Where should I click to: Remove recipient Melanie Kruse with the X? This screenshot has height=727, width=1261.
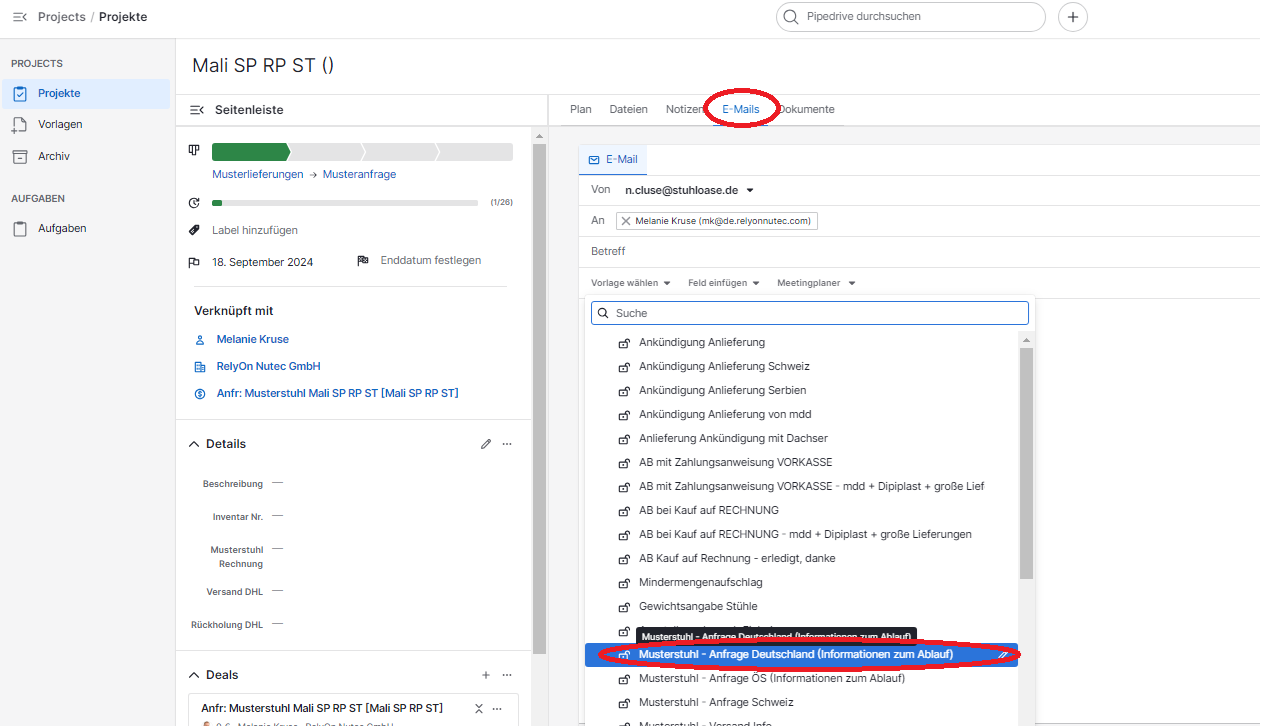coord(626,221)
